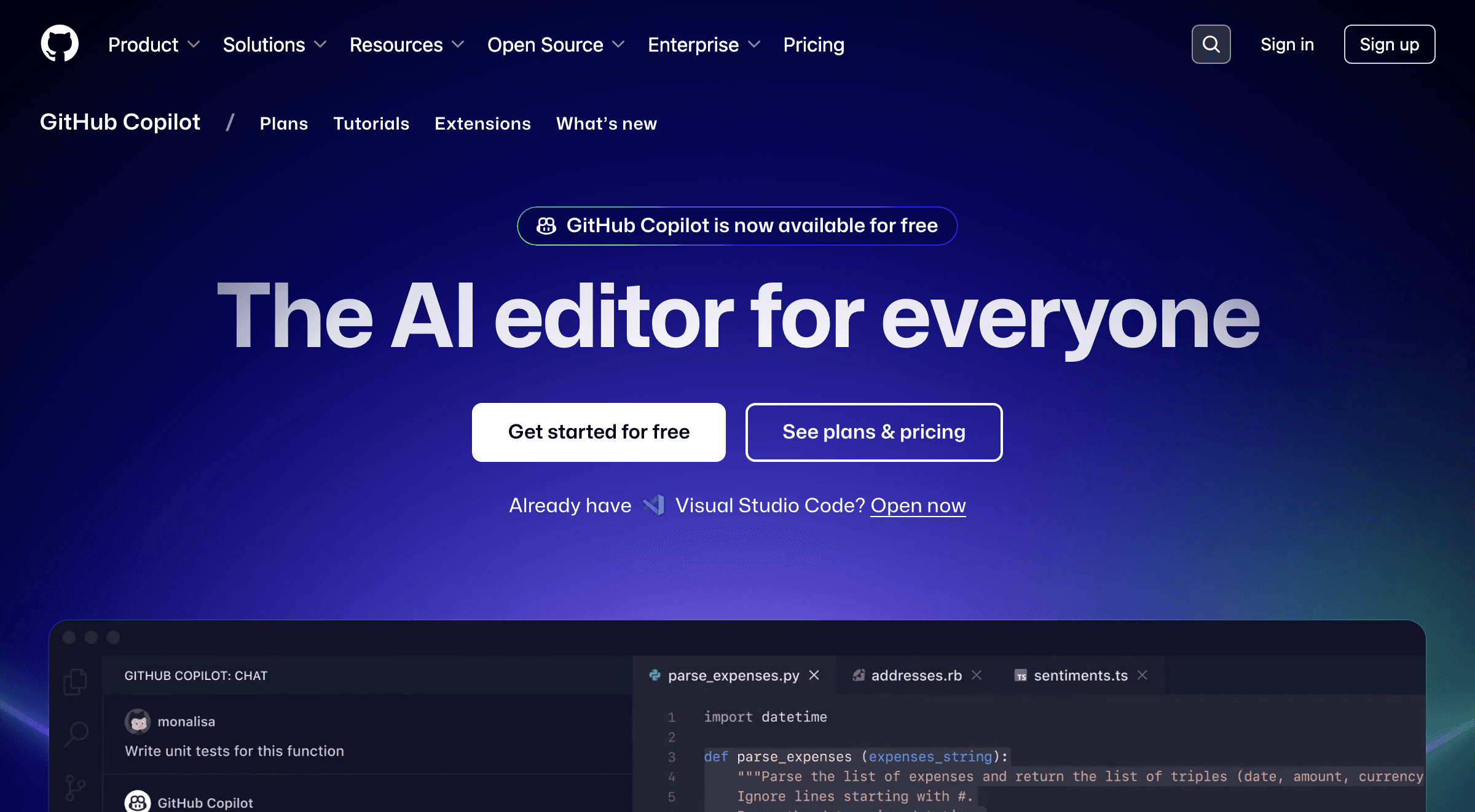Click the TypeScript icon on the sentiments.ts tab

click(1021, 675)
